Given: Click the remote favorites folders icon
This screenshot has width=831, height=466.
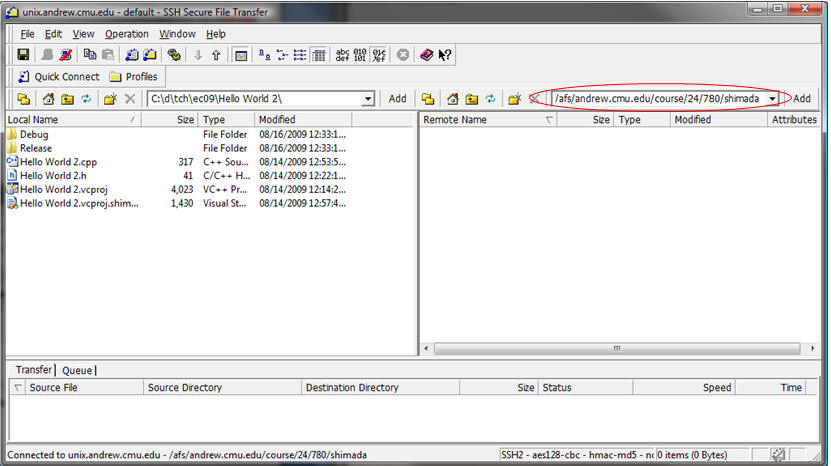Looking at the screenshot, I should pyautogui.click(x=428, y=99).
